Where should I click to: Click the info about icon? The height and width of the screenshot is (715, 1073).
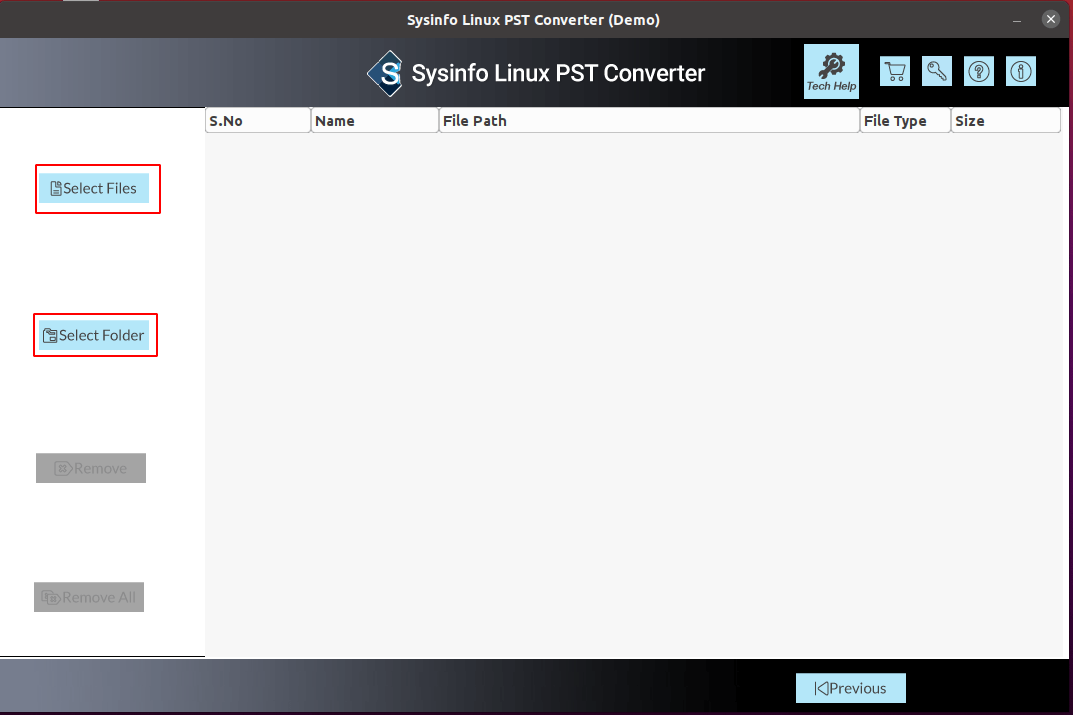click(1020, 71)
